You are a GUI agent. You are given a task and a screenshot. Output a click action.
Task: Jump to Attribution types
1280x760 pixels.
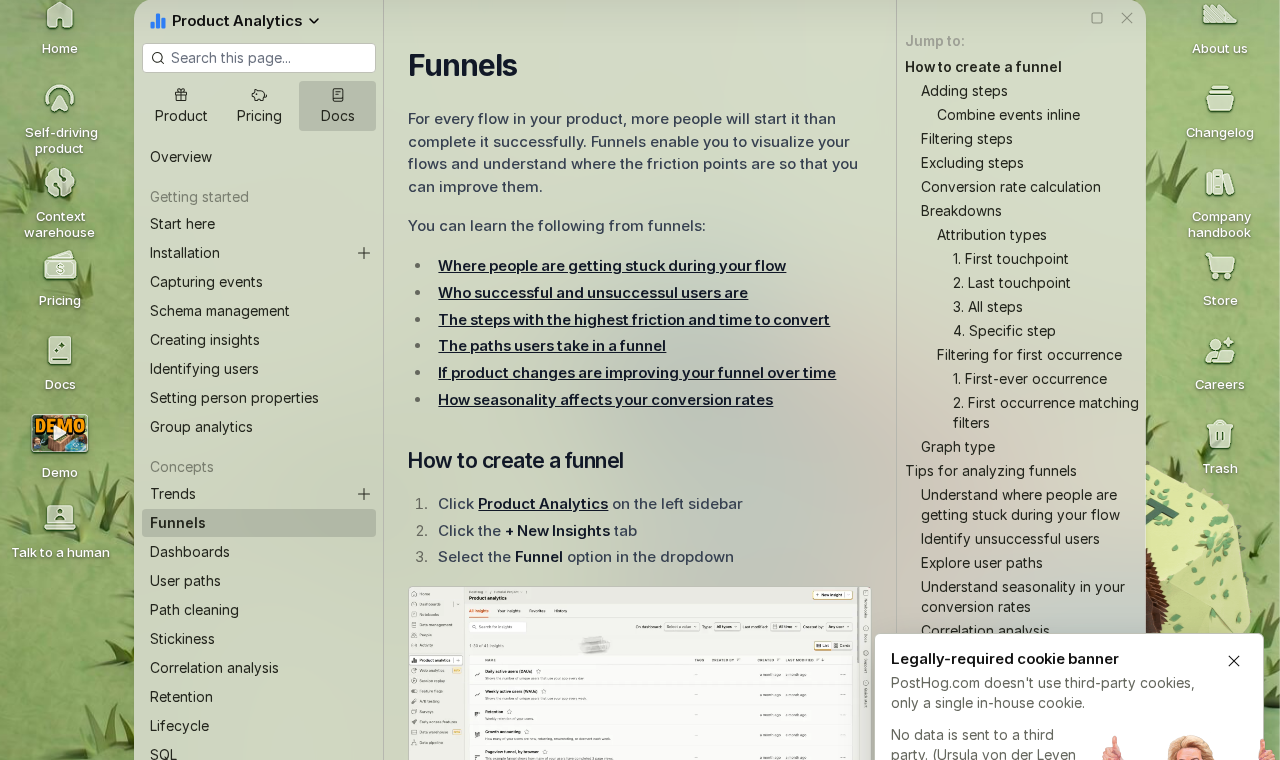[992, 235]
